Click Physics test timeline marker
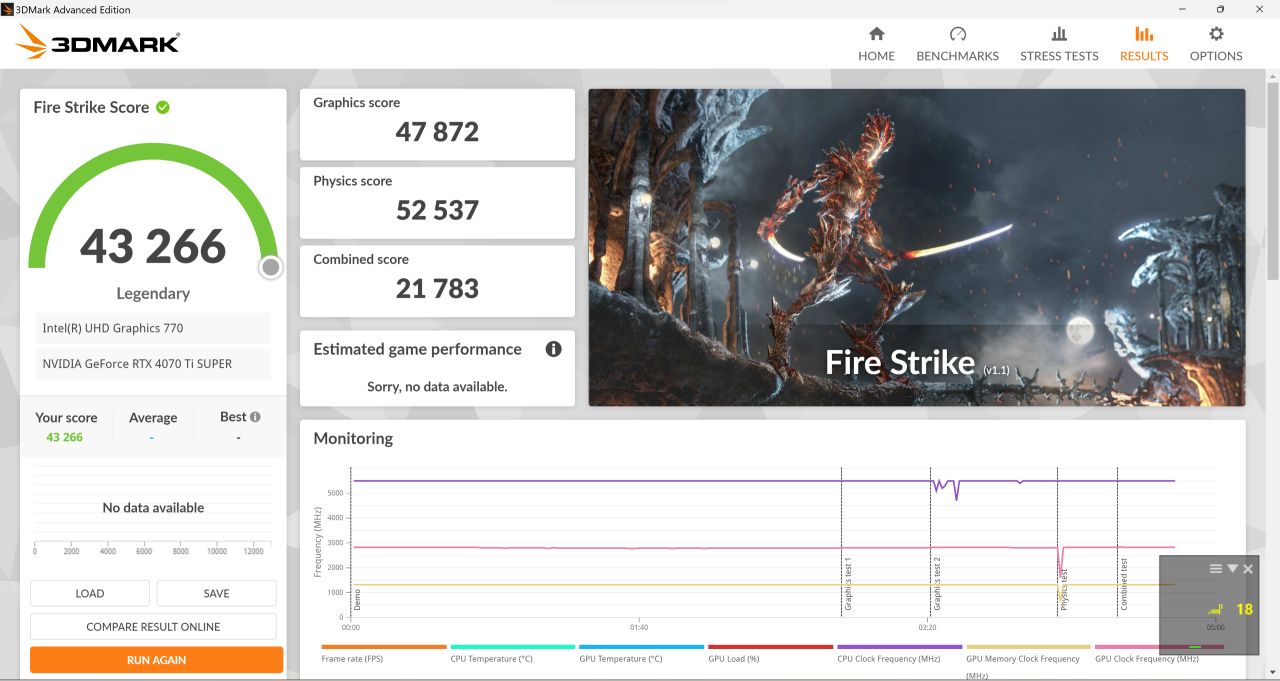 pos(1063,591)
